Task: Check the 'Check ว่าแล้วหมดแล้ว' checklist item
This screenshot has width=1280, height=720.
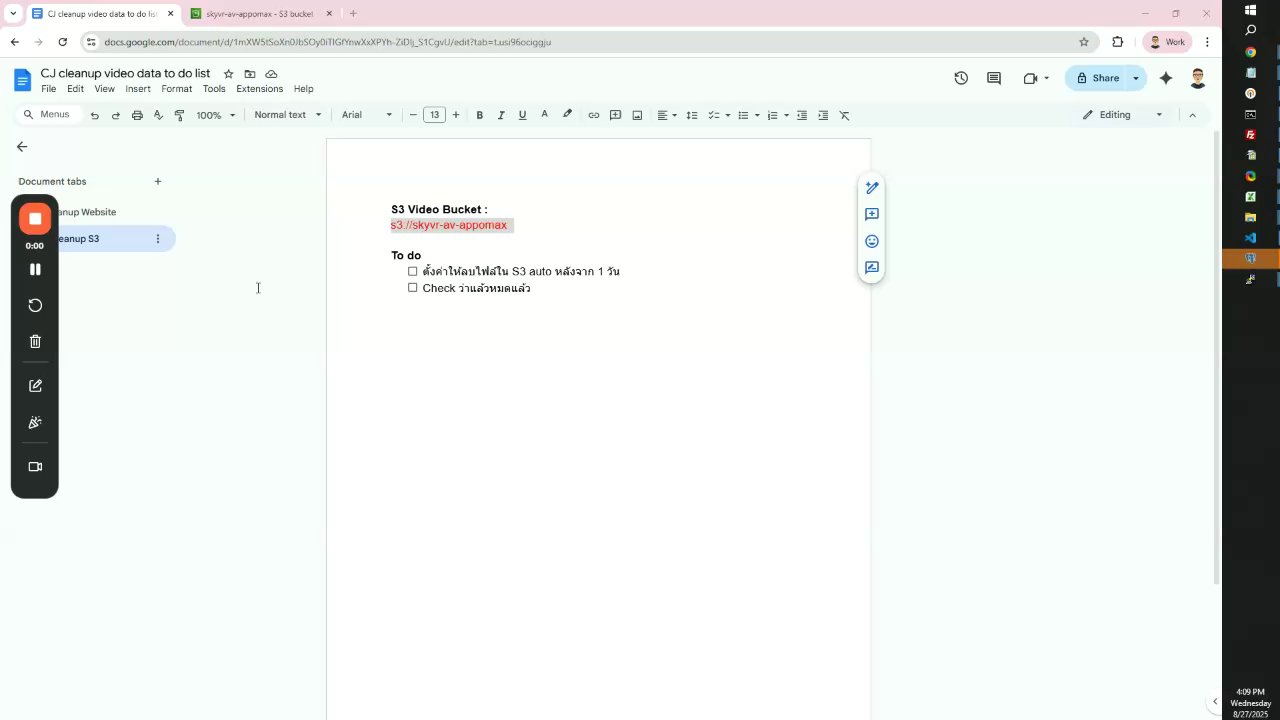Action: (412, 288)
